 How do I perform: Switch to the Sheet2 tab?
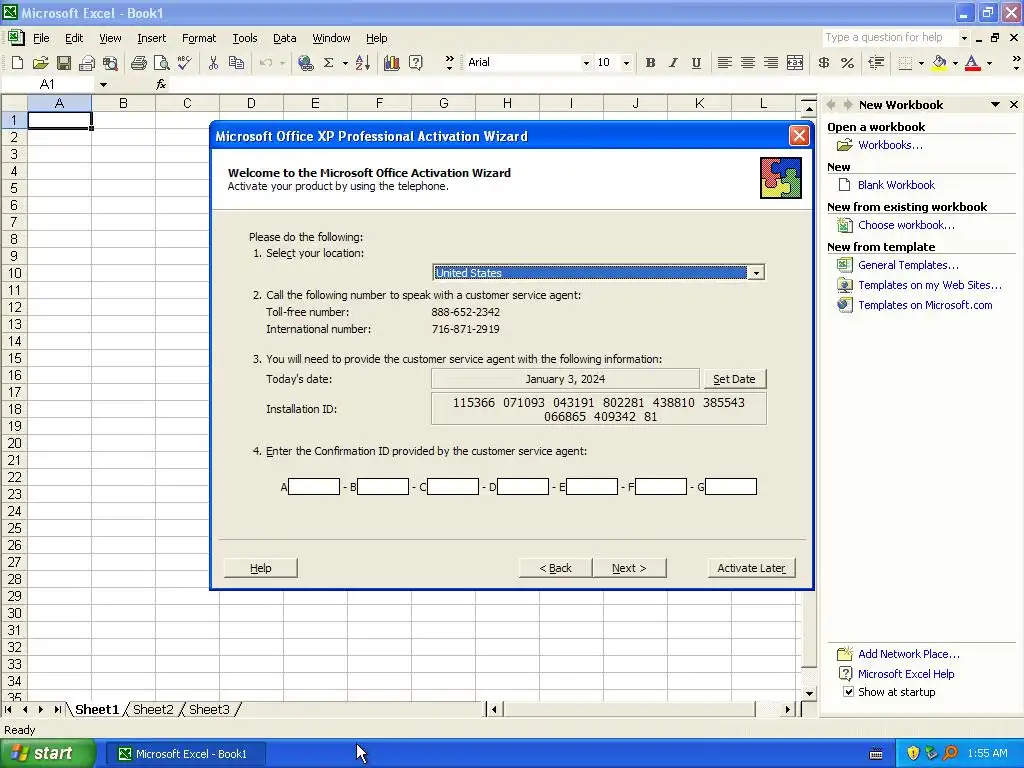153,709
